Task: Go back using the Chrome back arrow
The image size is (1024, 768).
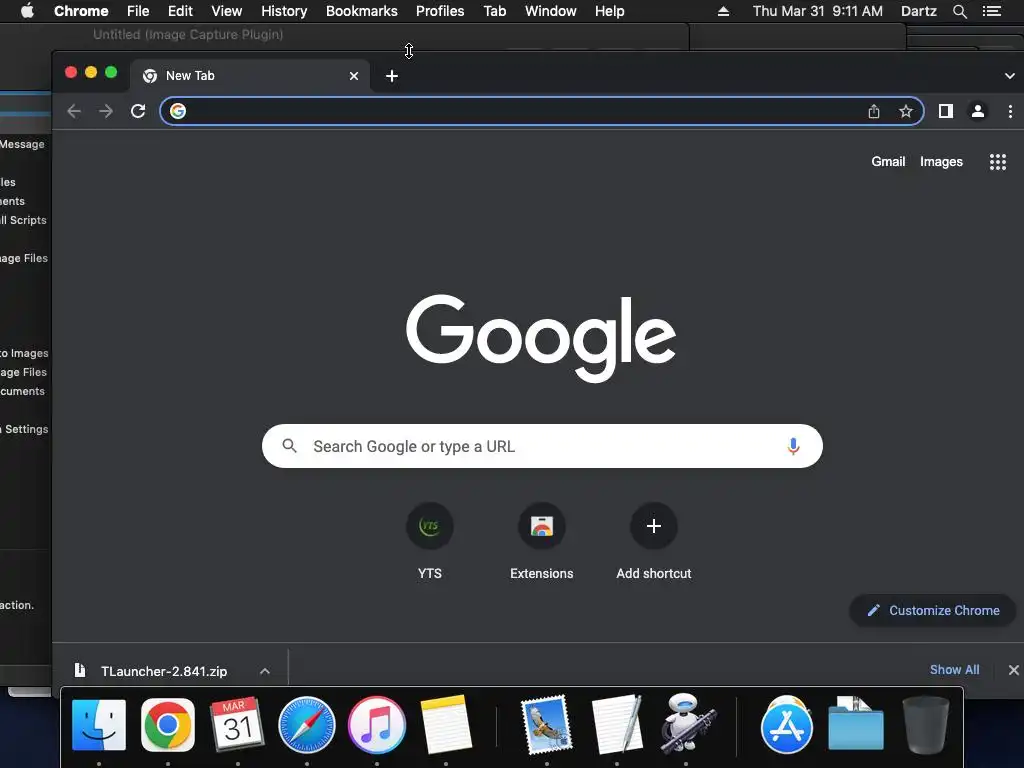Action: pos(74,111)
